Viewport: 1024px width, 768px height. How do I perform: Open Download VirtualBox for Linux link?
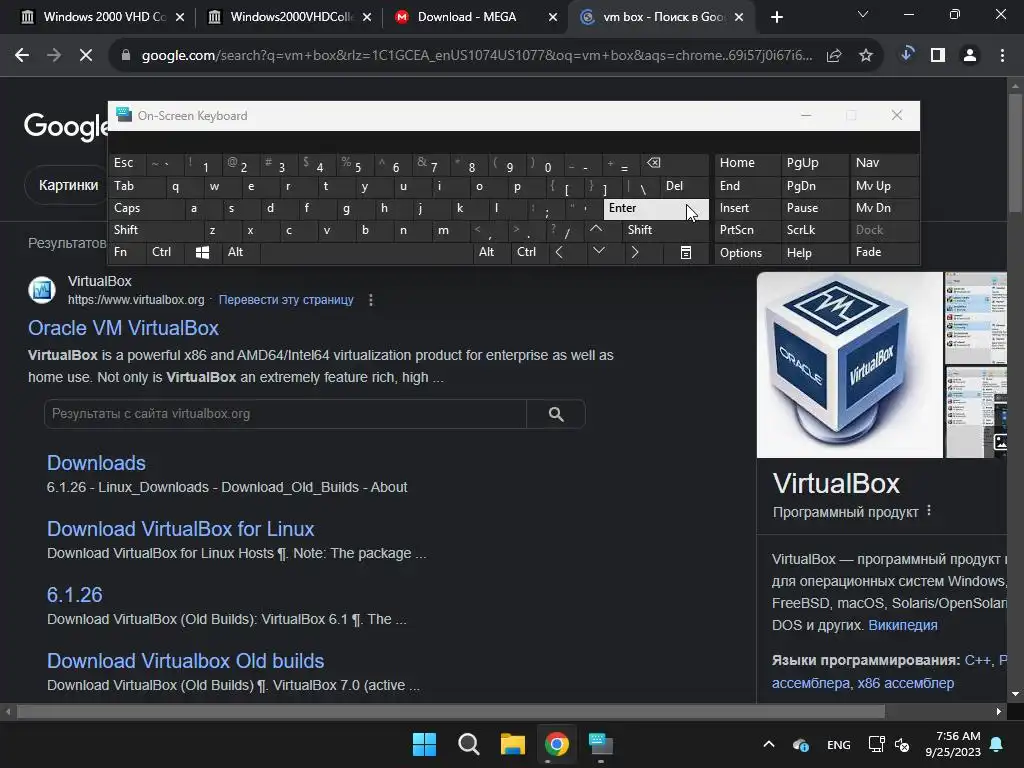(181, 529)
